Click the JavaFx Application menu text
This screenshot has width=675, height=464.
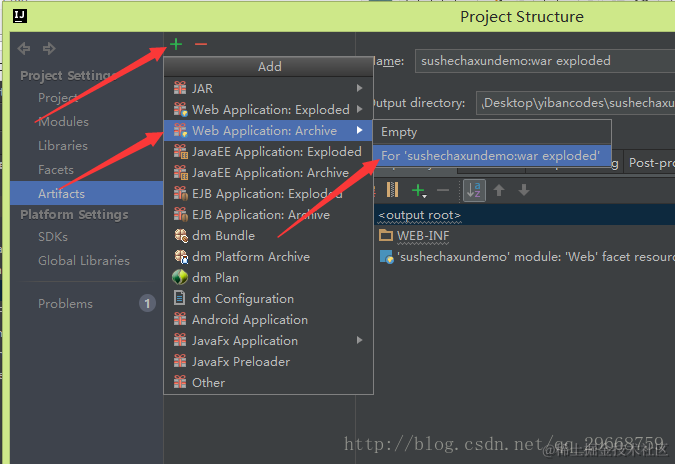tap(245, 340)
